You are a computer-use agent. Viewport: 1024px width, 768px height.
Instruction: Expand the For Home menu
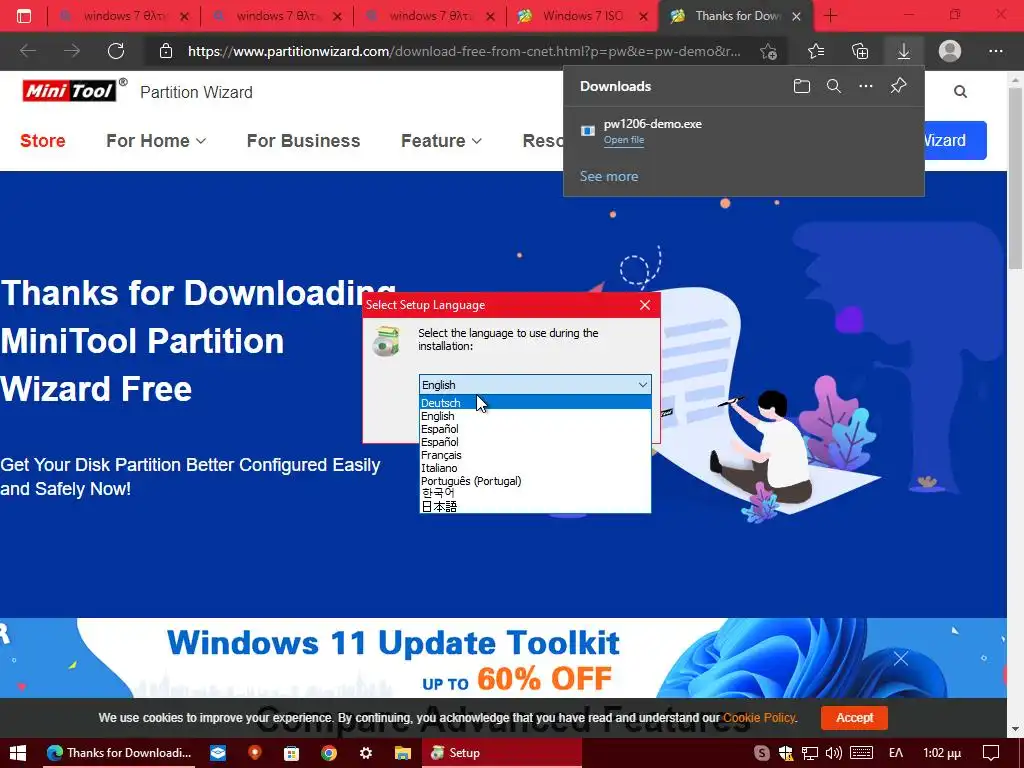click(156, 140)
